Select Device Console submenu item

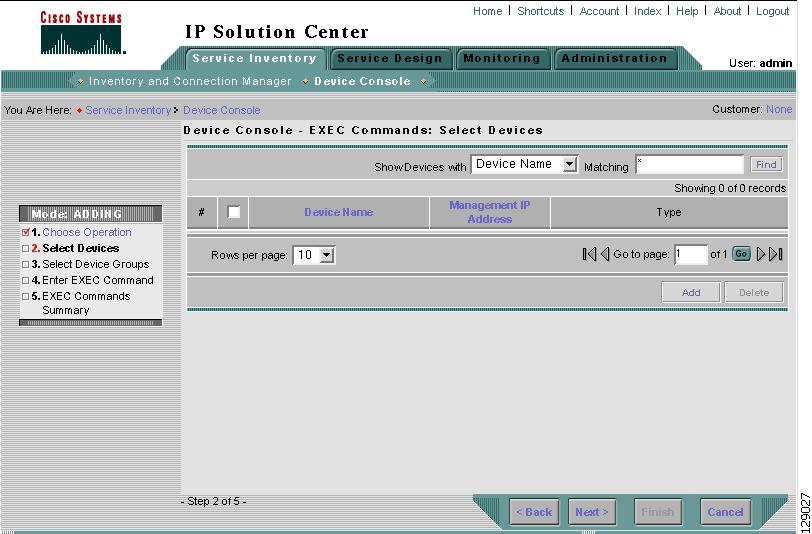362,81
